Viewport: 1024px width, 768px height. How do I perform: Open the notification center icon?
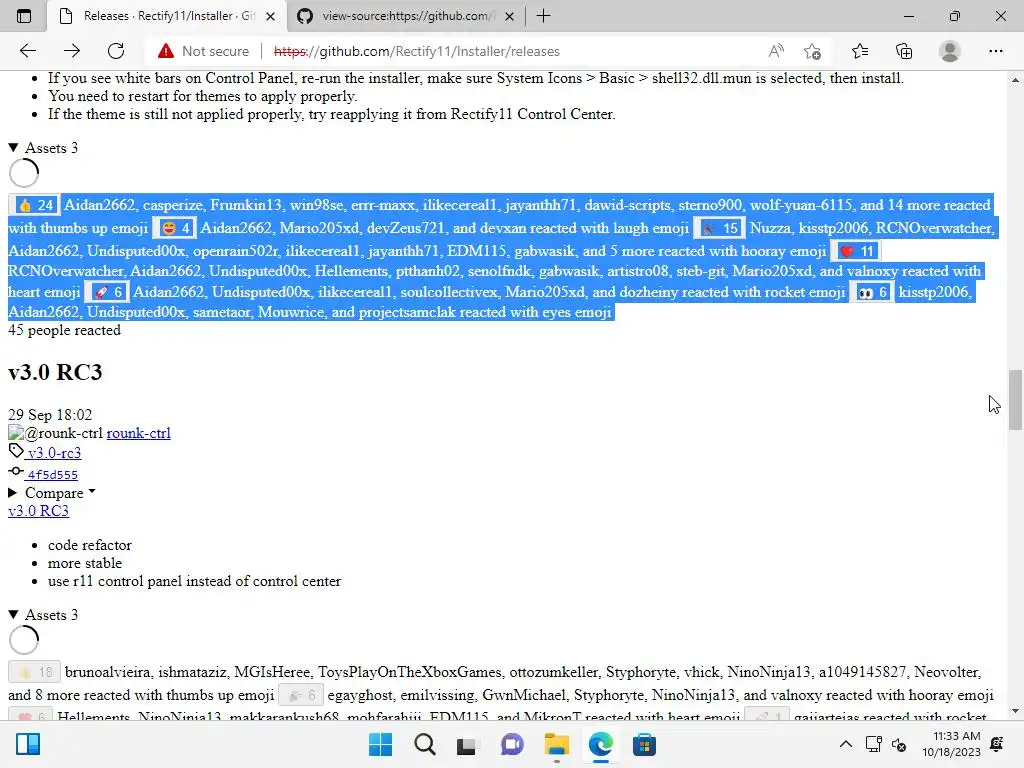coord(997,744)
